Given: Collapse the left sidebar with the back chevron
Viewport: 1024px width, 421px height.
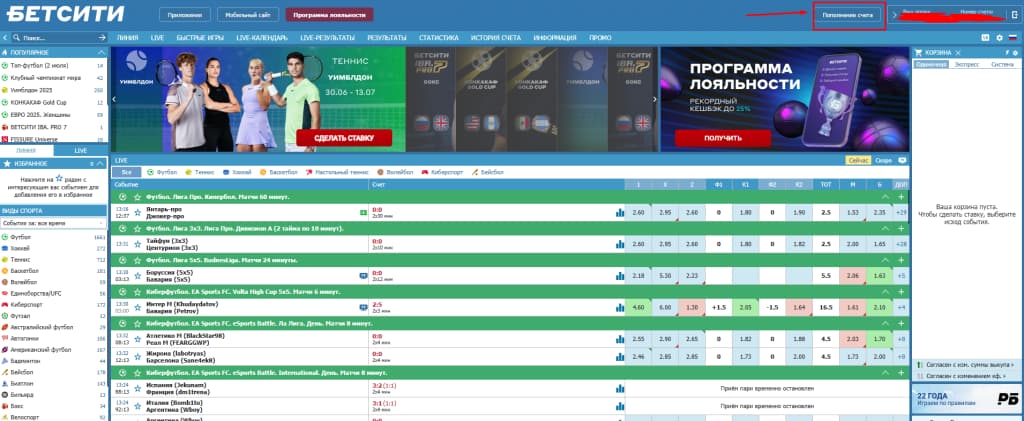Looking at the screenshot, I should [x=5, y=38].
